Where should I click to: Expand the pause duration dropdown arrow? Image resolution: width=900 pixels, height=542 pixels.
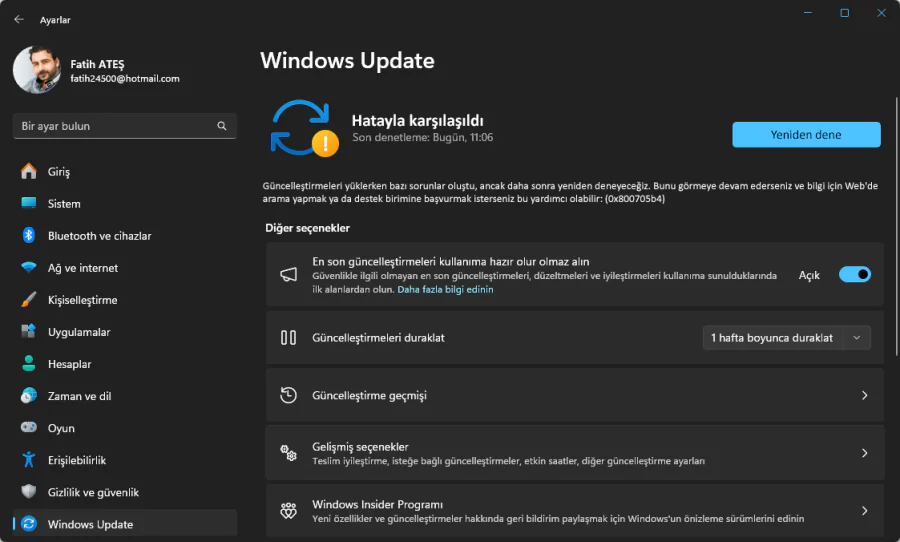click(x=856, y=338)
